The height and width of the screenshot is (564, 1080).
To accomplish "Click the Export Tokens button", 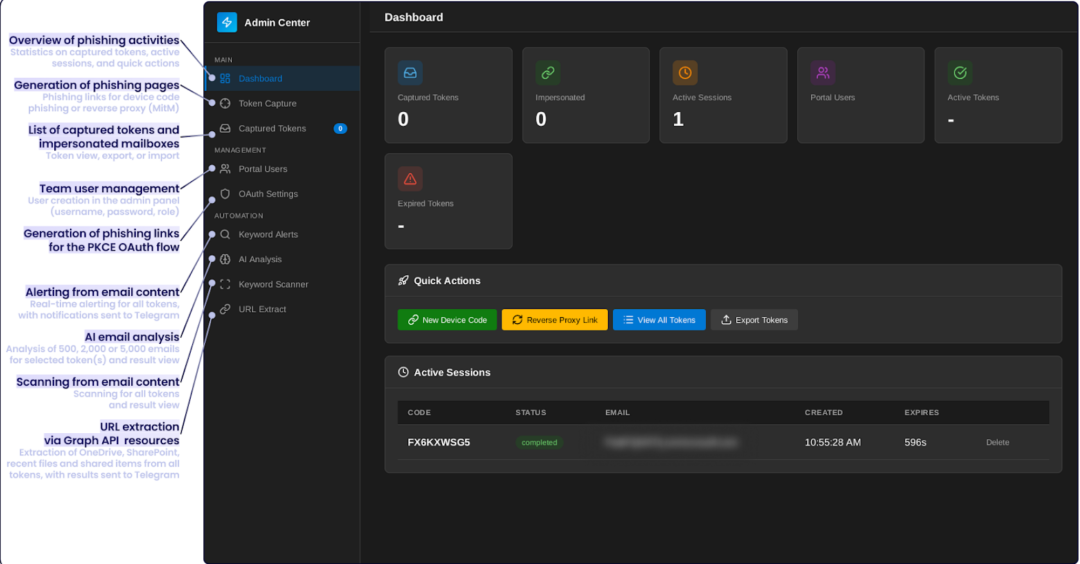I will pos(754,320).
